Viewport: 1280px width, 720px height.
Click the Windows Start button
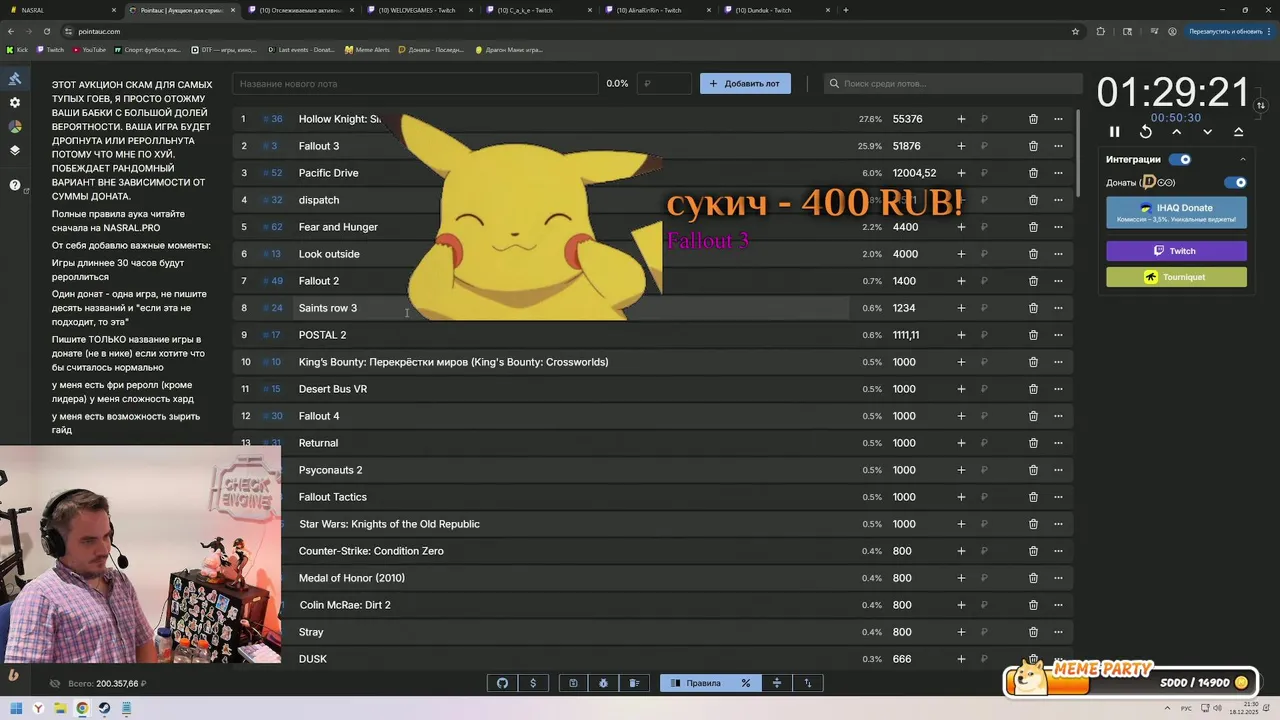16,708
